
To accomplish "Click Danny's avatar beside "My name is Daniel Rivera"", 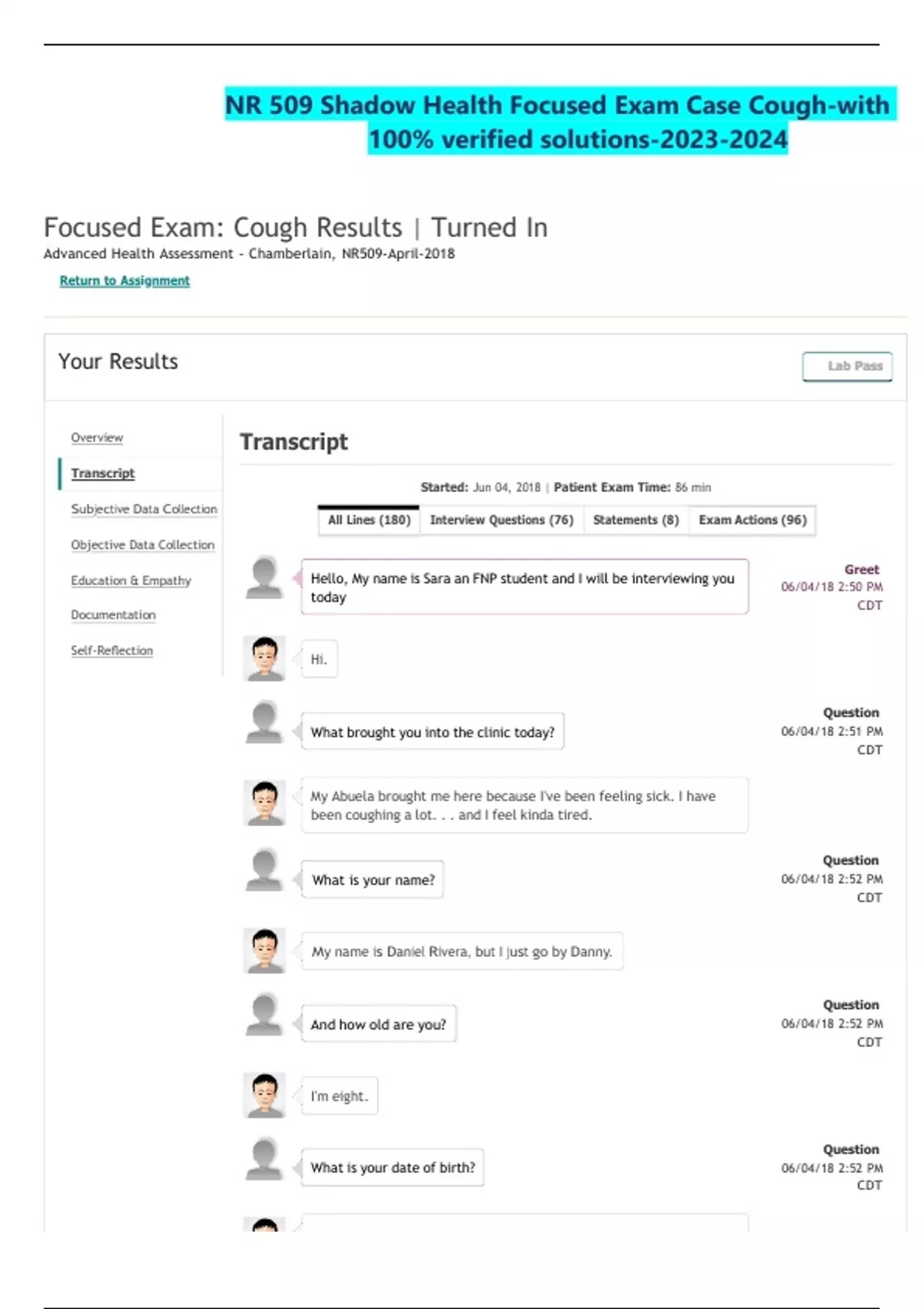I will 264,950.
